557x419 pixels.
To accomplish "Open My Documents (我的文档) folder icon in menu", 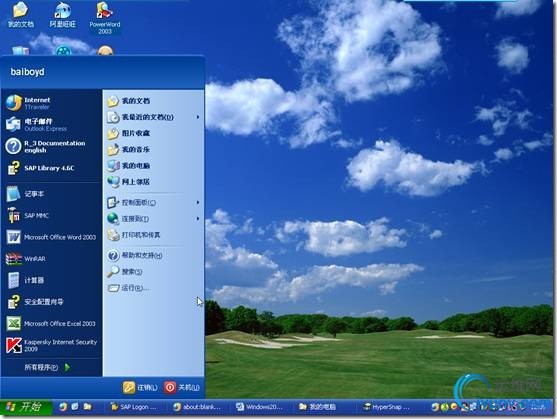I will (113, 101).
